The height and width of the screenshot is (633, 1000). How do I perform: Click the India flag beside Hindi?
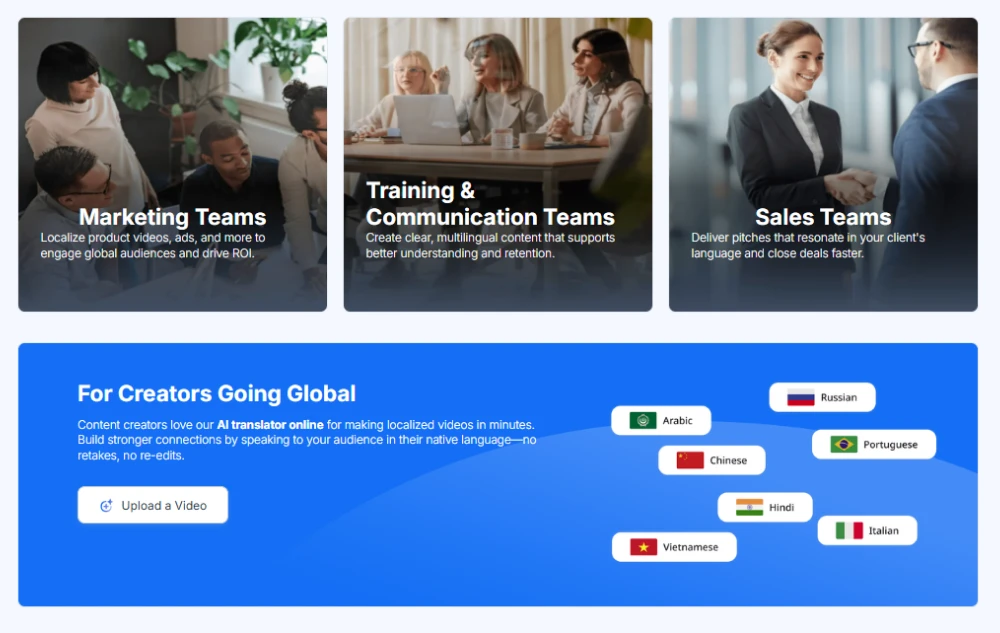point(749,507)
